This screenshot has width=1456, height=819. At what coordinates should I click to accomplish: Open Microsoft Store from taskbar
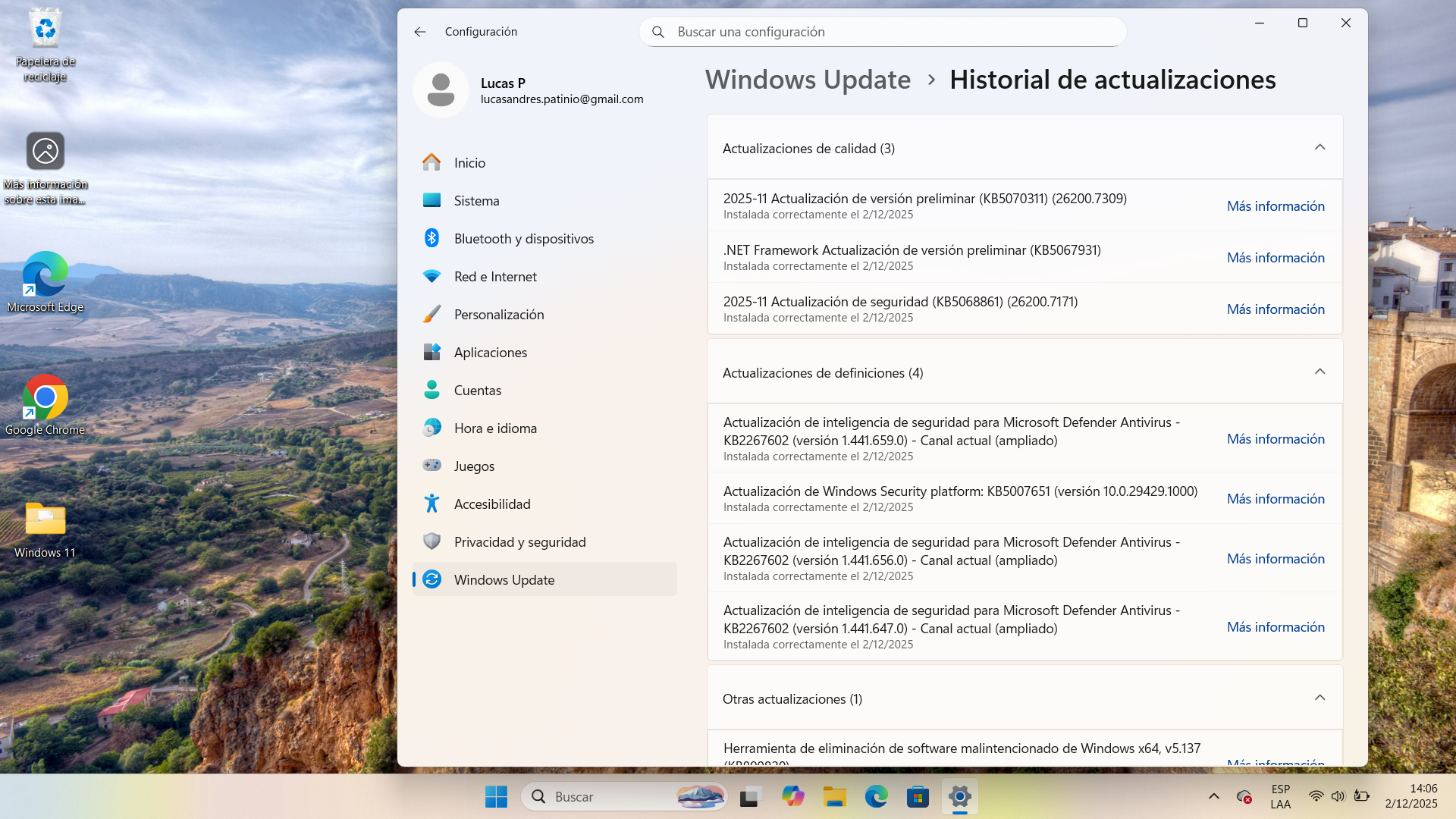[x=918, y=797]
